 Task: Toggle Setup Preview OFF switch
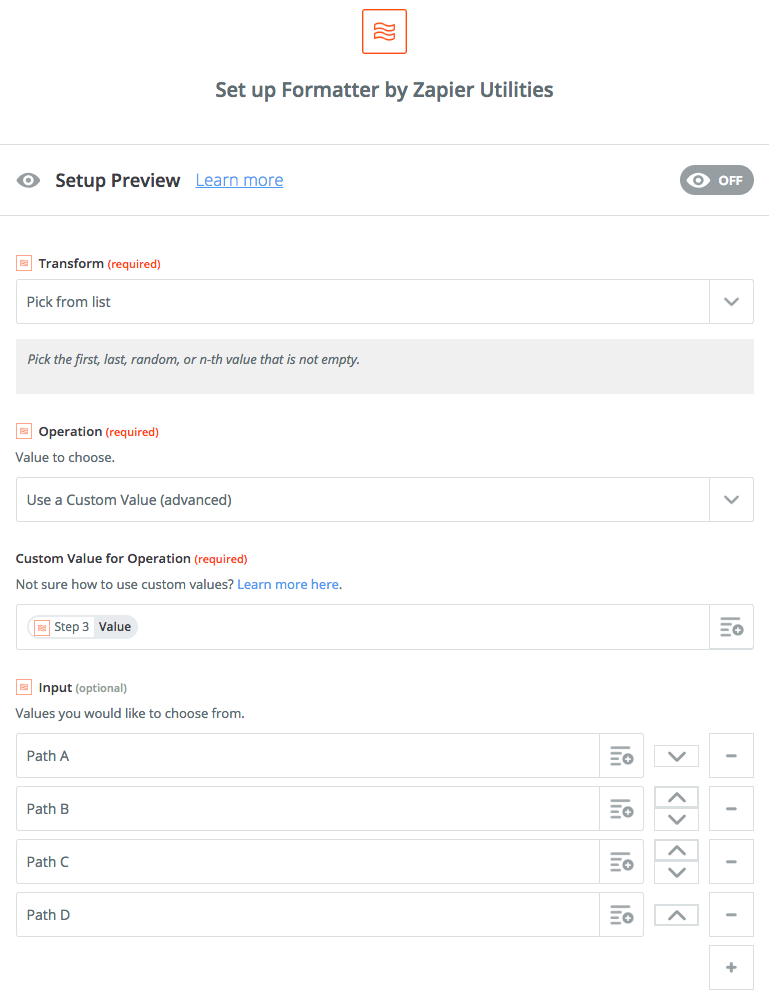coord(717,181)
